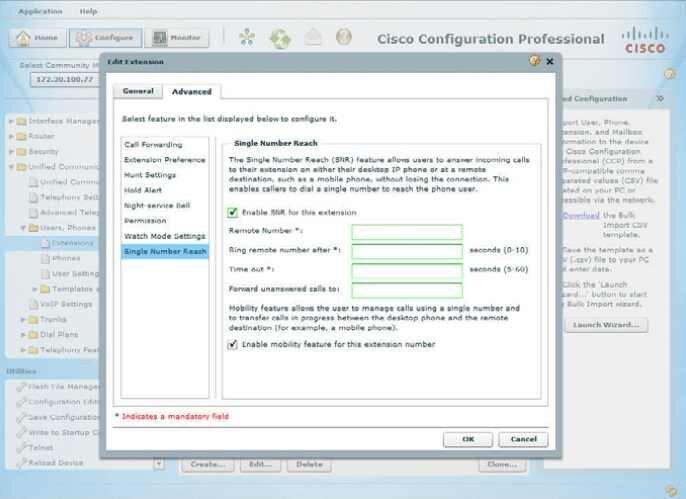Click the green refresh globe icon

pyautogui.click(x=280, y=38)
